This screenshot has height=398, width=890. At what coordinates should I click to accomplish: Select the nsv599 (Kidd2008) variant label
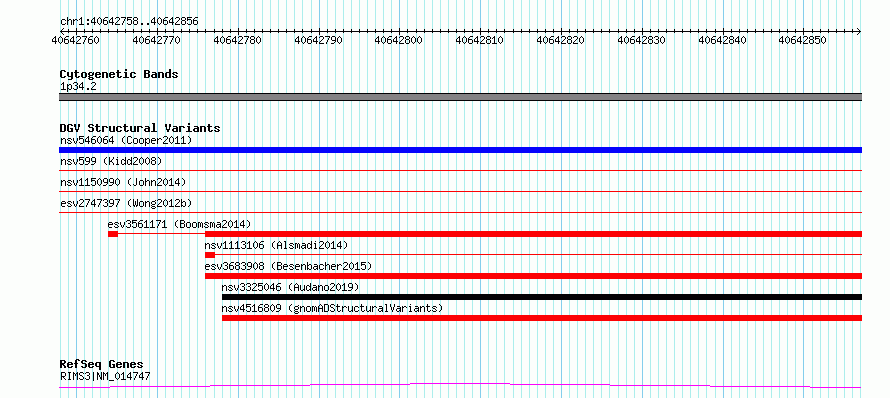[x=111, y=161]
